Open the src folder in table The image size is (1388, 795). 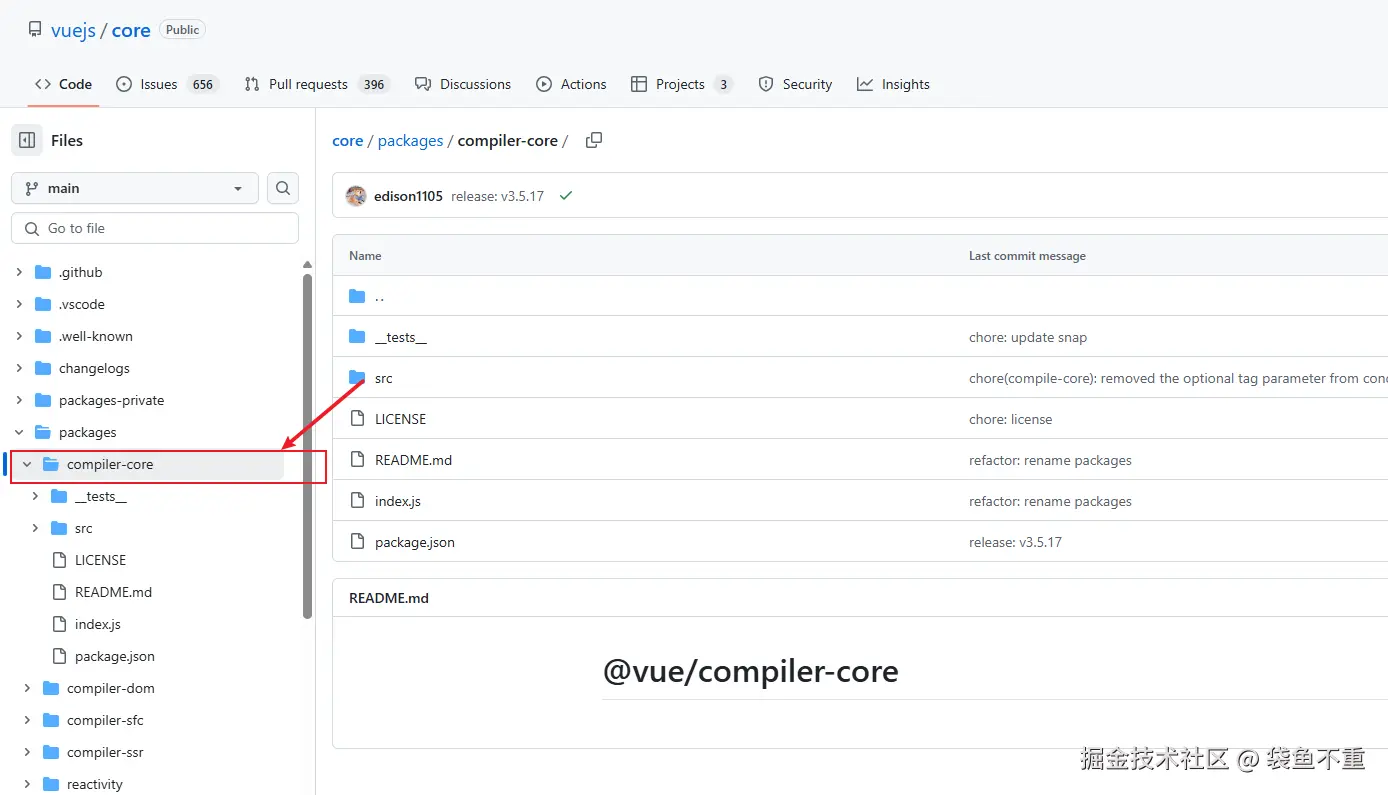pyautogui.click(x=384, y=378)
